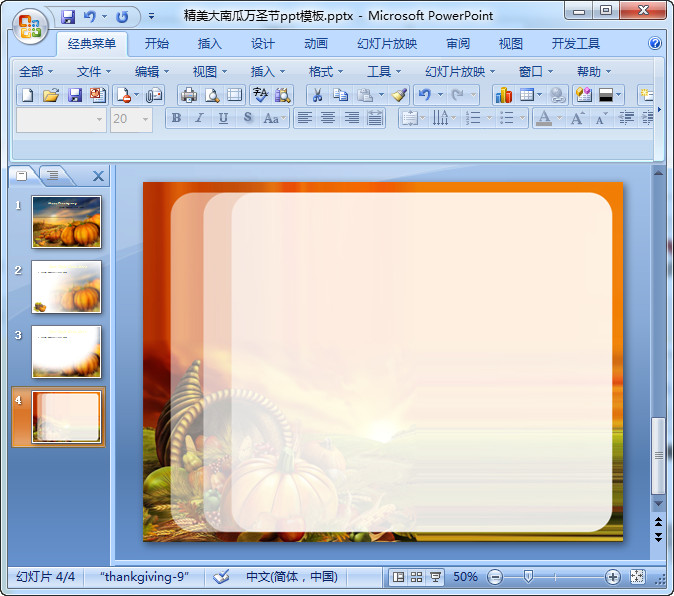
Task: Expand the 文件 dropdown menu
Action: point(93,71)
